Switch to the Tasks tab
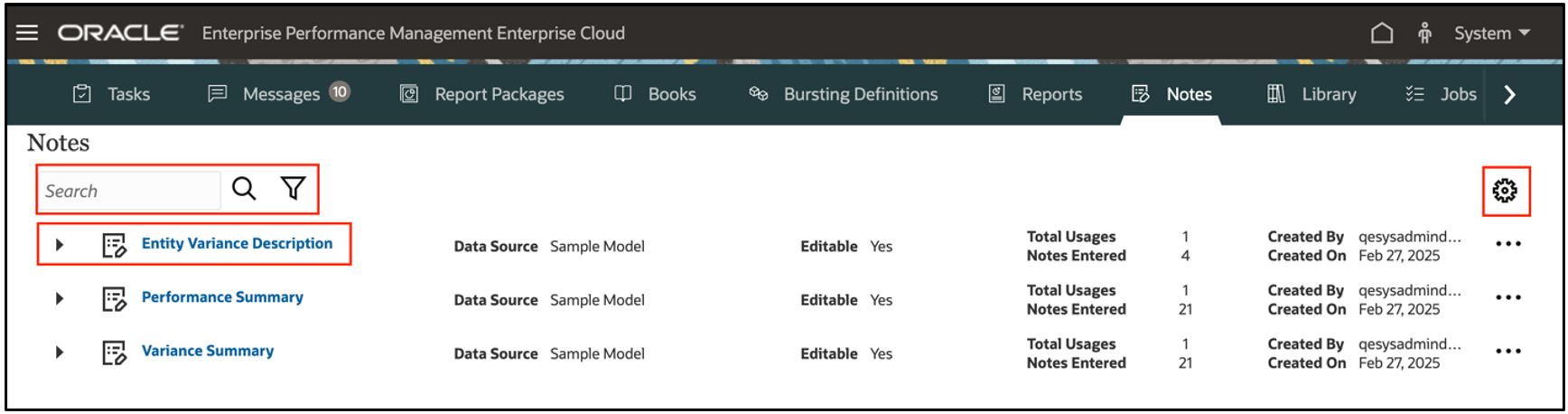 111,94
